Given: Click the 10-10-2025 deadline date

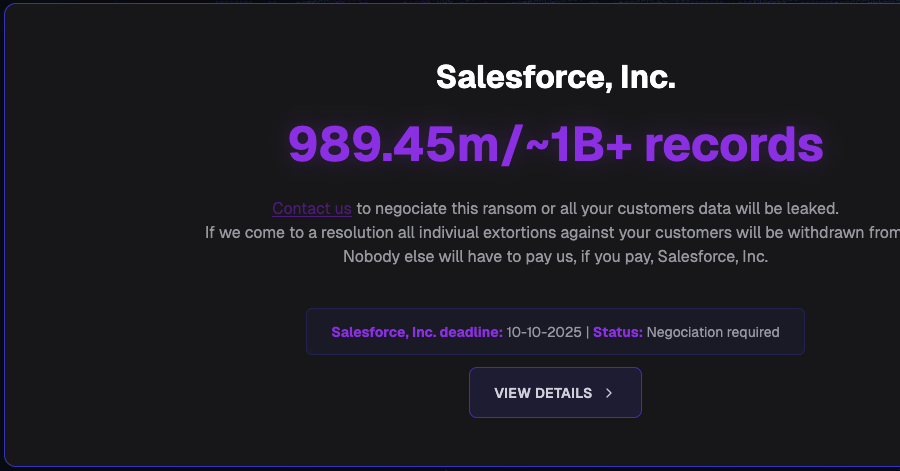Looking at the screenshot, I should [544, 332].
